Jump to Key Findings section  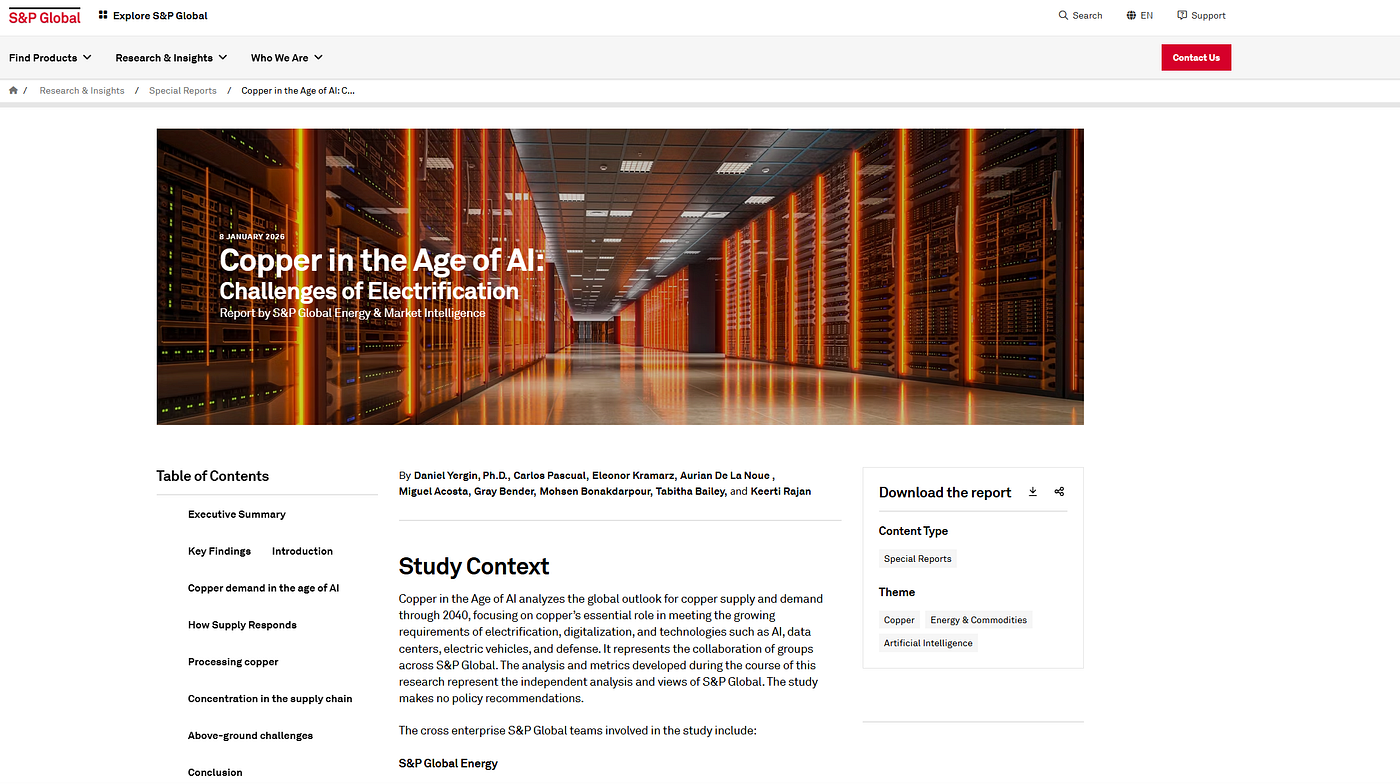tap(219, 552)
